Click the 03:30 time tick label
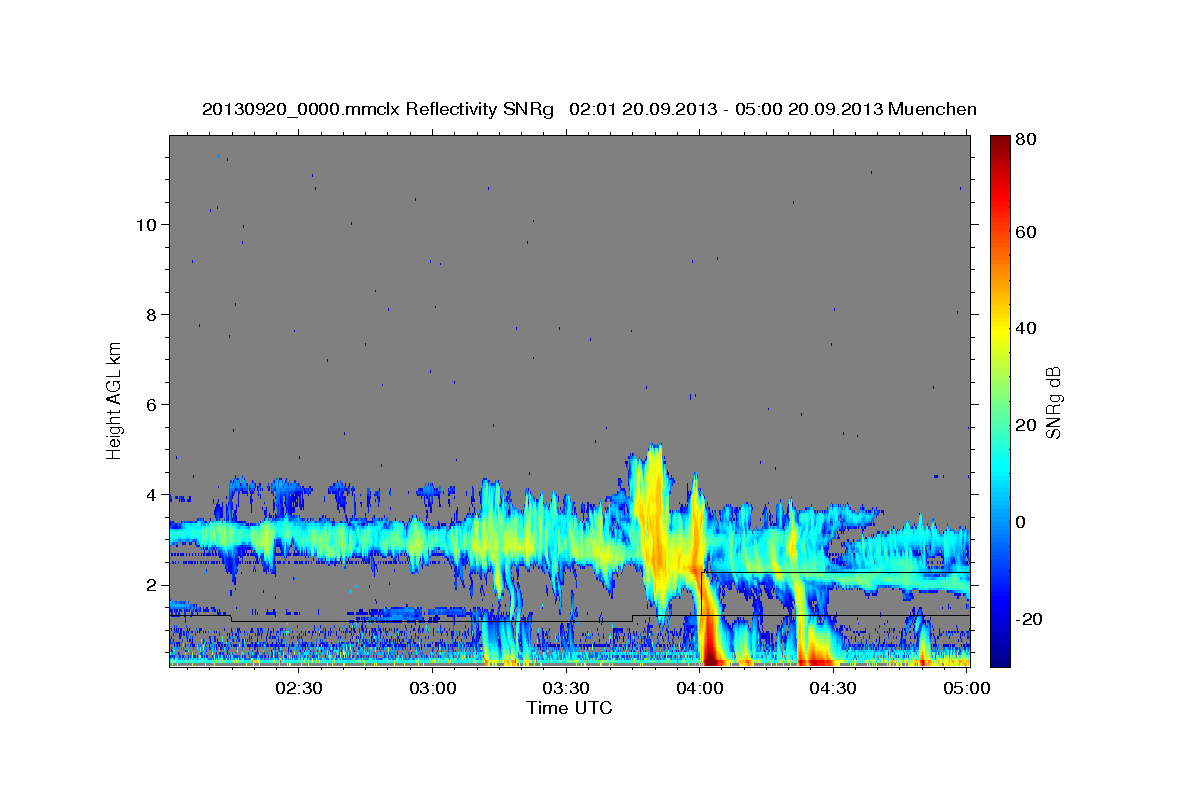The height and width of the screenshot is (800, 1200). point(566,688)
